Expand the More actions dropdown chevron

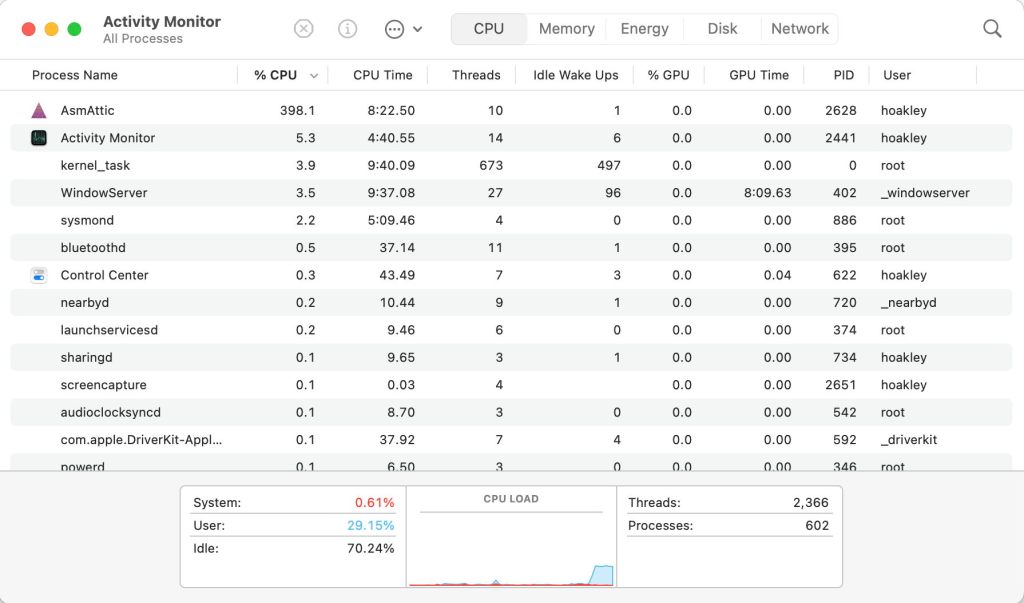click(x=418, y=29)
